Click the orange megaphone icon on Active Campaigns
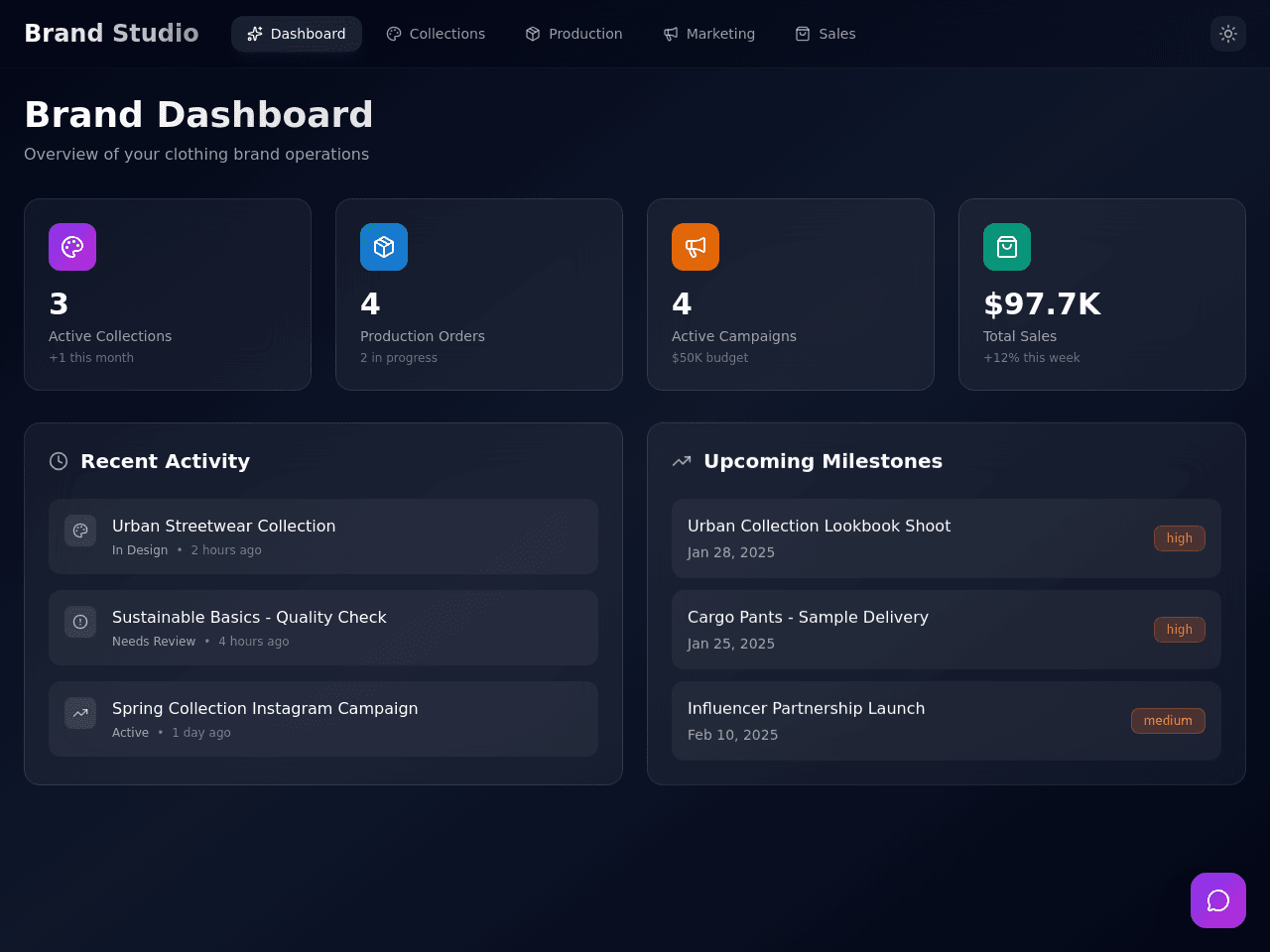Viewport: 1270px width, 952px height. tap(696, 247)
